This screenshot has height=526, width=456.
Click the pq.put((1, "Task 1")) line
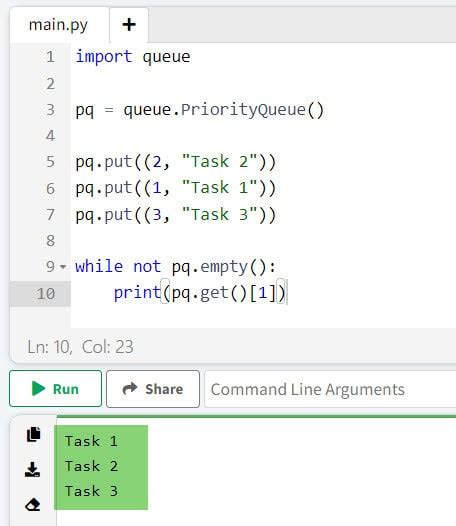pos(175,188)
